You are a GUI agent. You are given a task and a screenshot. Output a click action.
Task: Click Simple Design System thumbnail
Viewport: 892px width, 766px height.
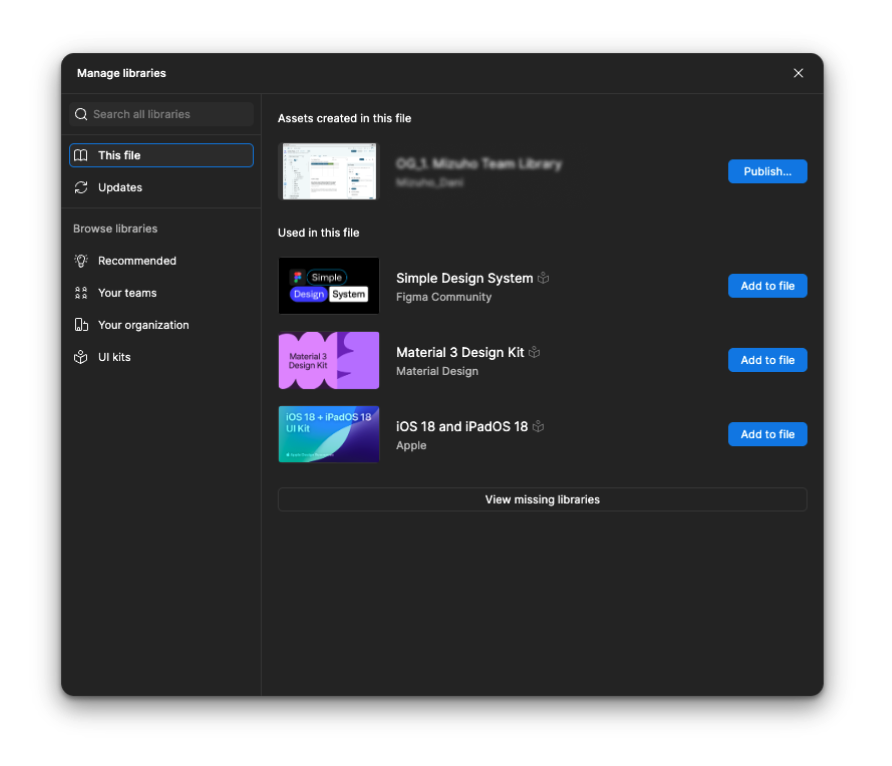point(329,285)
